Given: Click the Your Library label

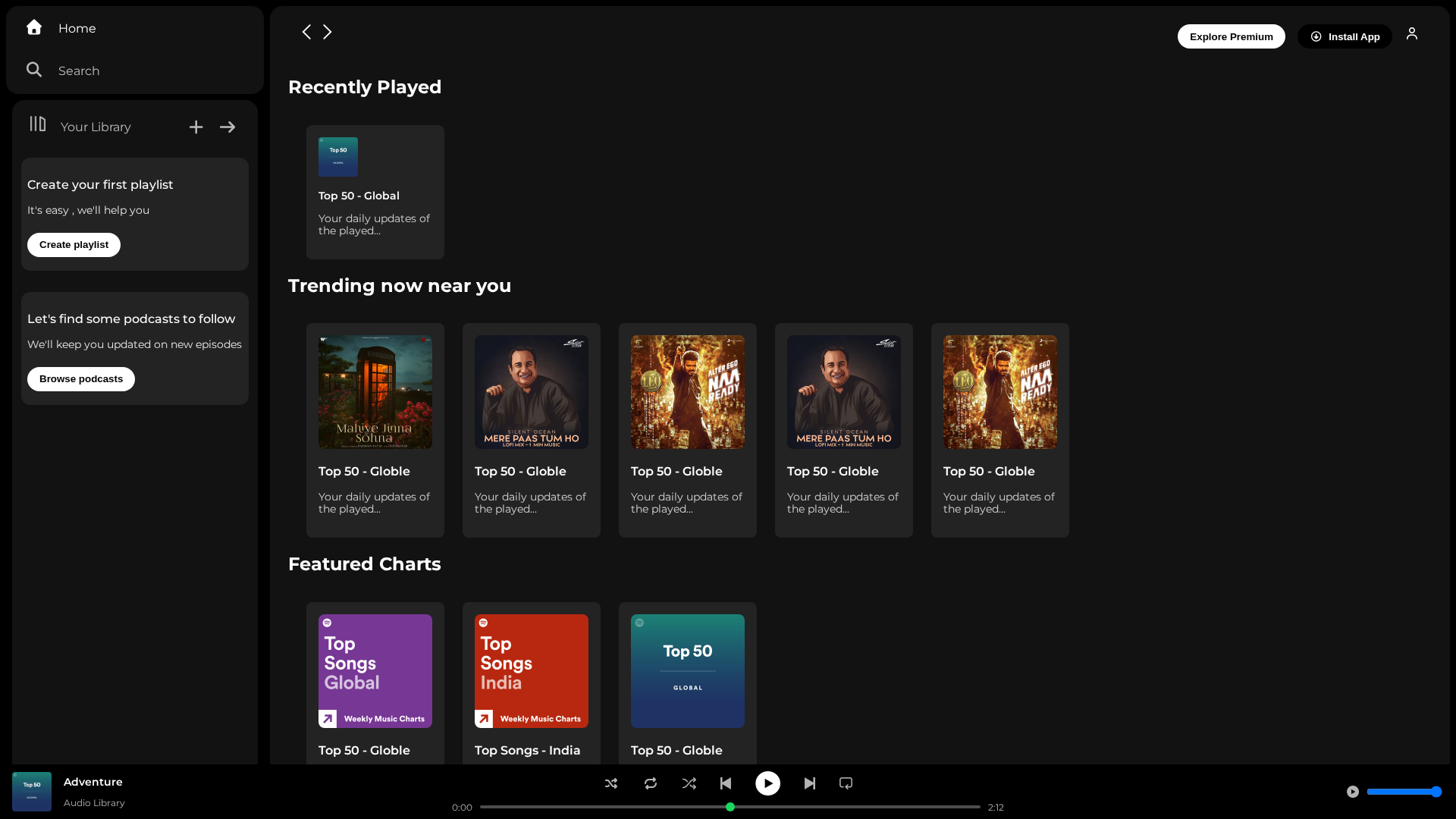Looking at the screenshot, I should tap(96, 127).
